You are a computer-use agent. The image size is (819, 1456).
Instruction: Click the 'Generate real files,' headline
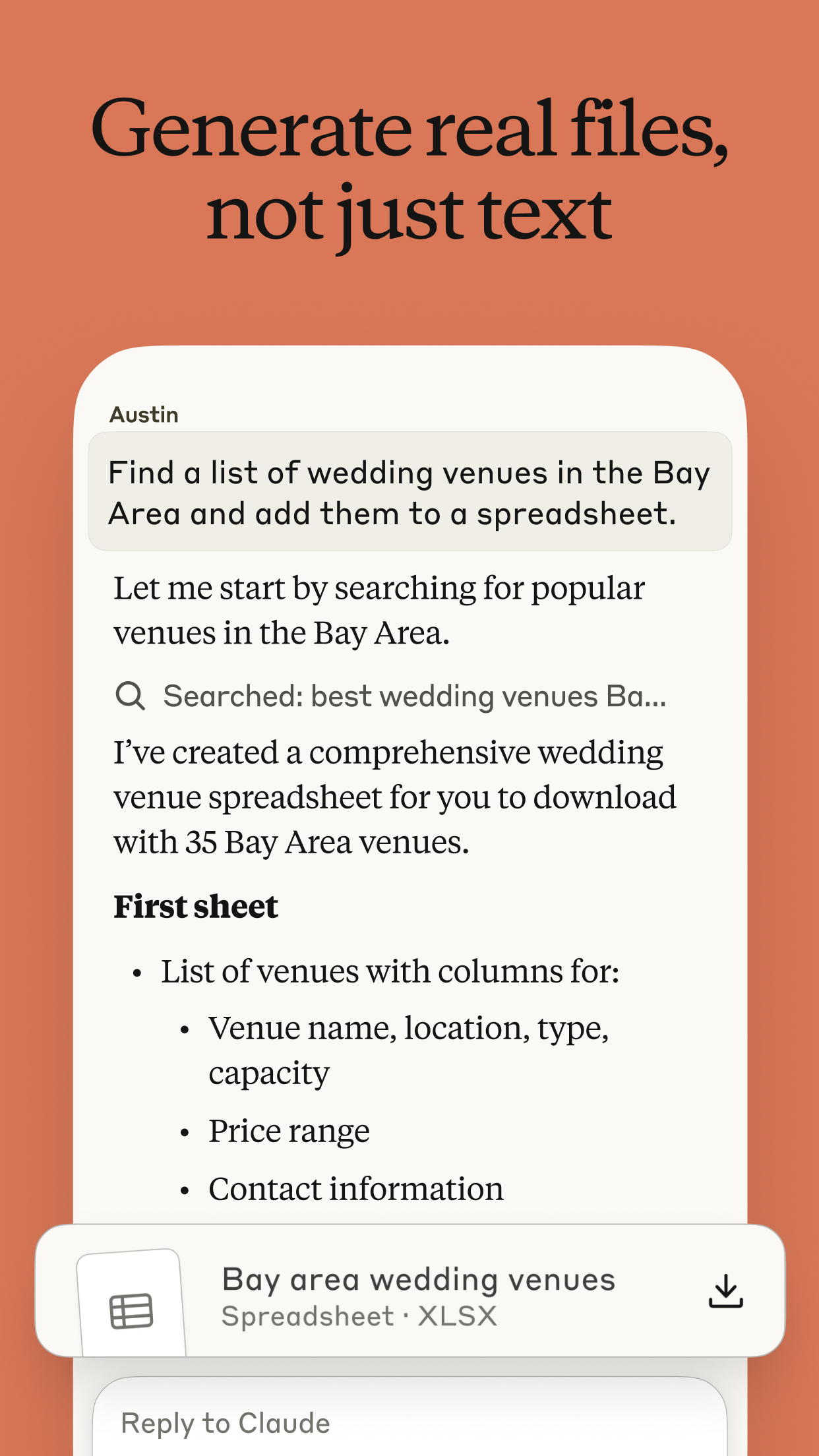(x=409, y=129)
